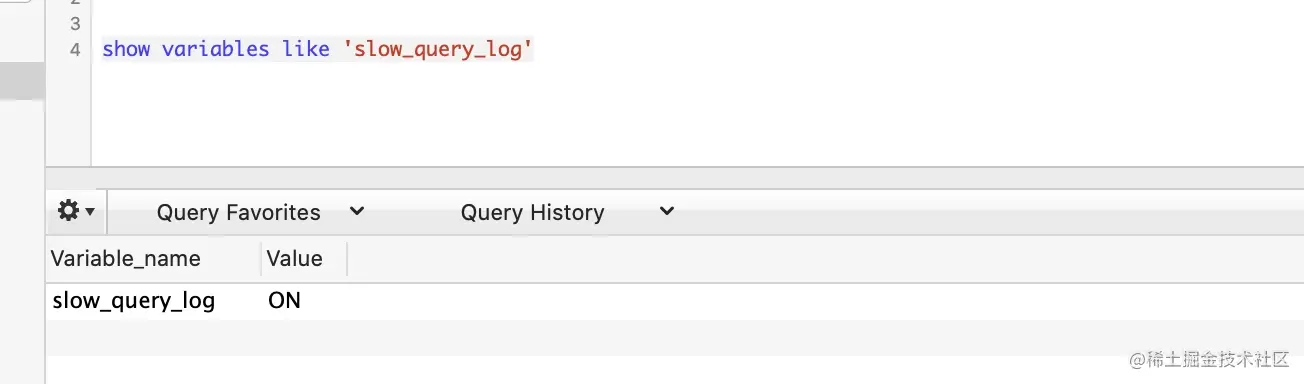
Task: Click the 'show' keyword in the query
Action: click(x=127, y=49)
